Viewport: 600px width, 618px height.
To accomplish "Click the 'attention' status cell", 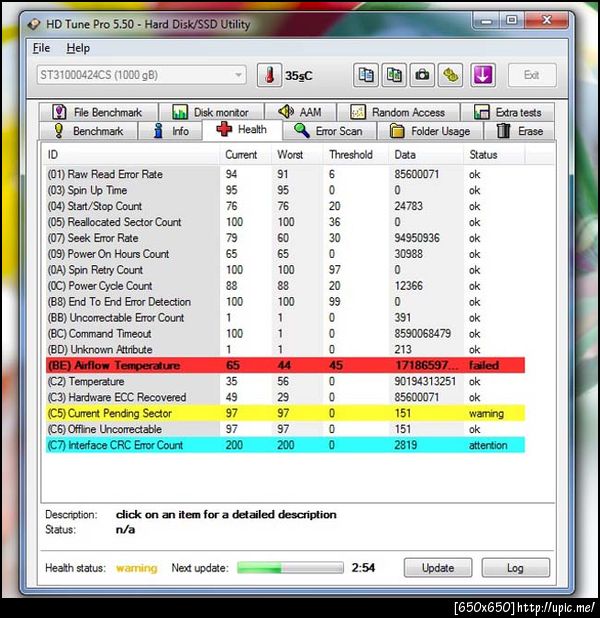I will pos(488,445).
